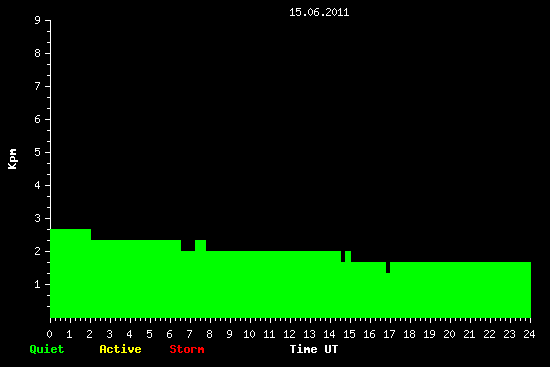Click hour 12 on the time axis
The width and height of the screenshot is (550, 367).
(289, 334)
